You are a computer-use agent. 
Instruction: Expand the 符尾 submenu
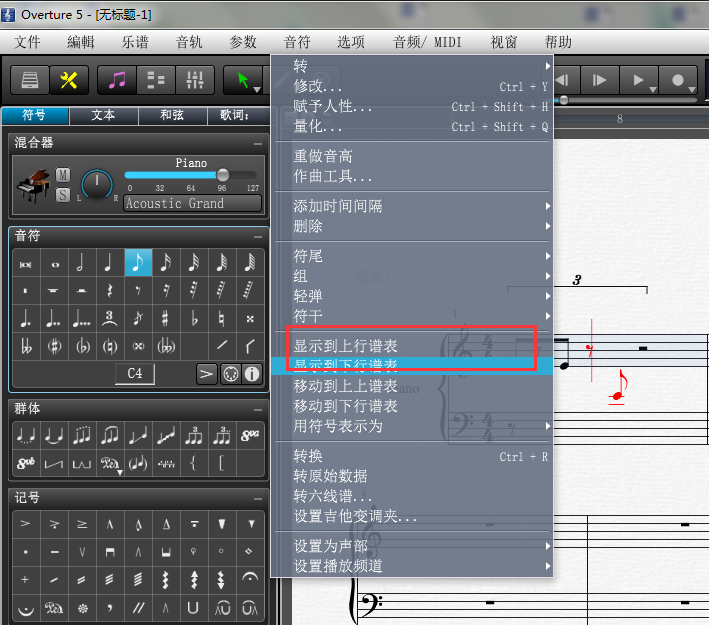coord(412,256)
